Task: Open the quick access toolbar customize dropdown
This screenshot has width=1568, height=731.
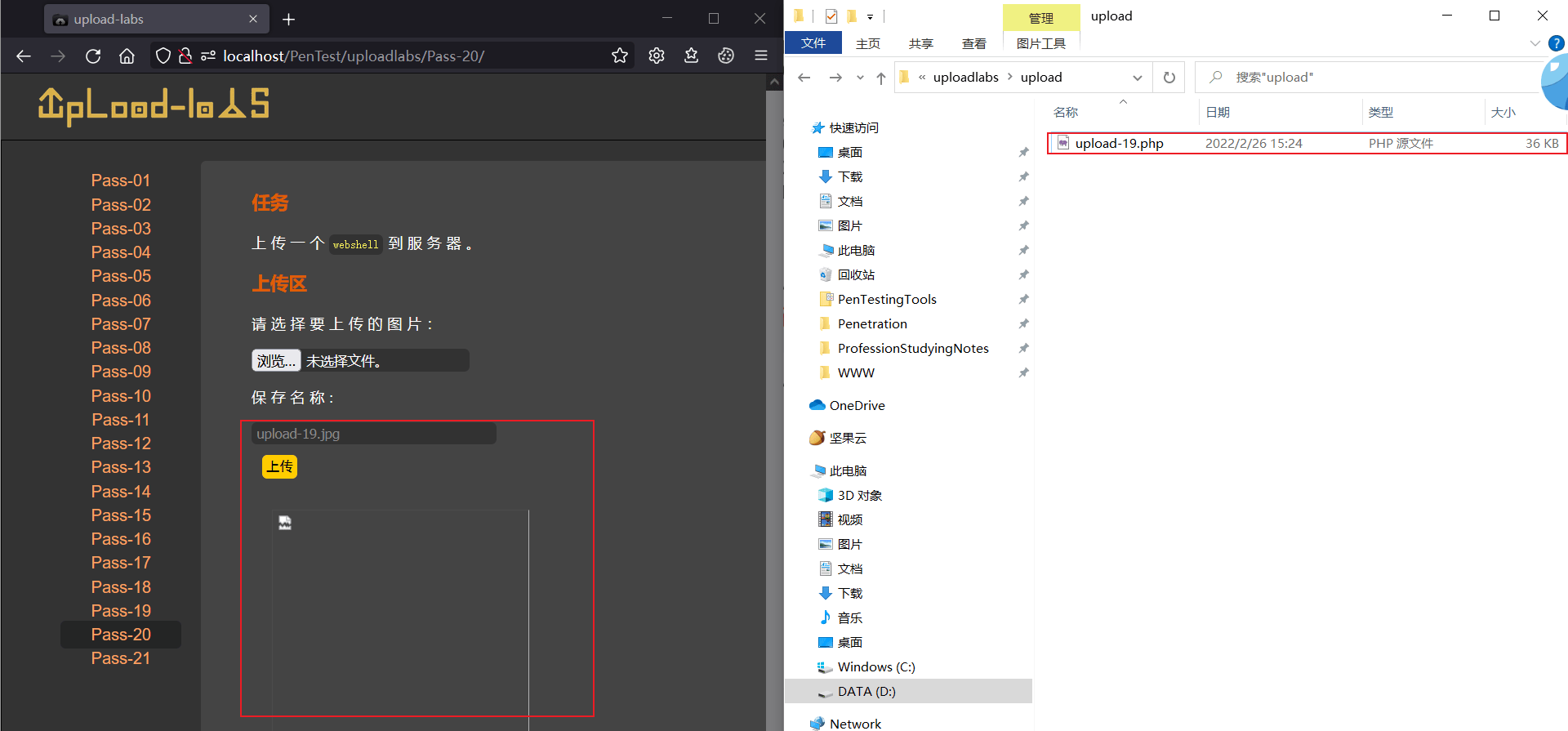Action: point(871,16)
